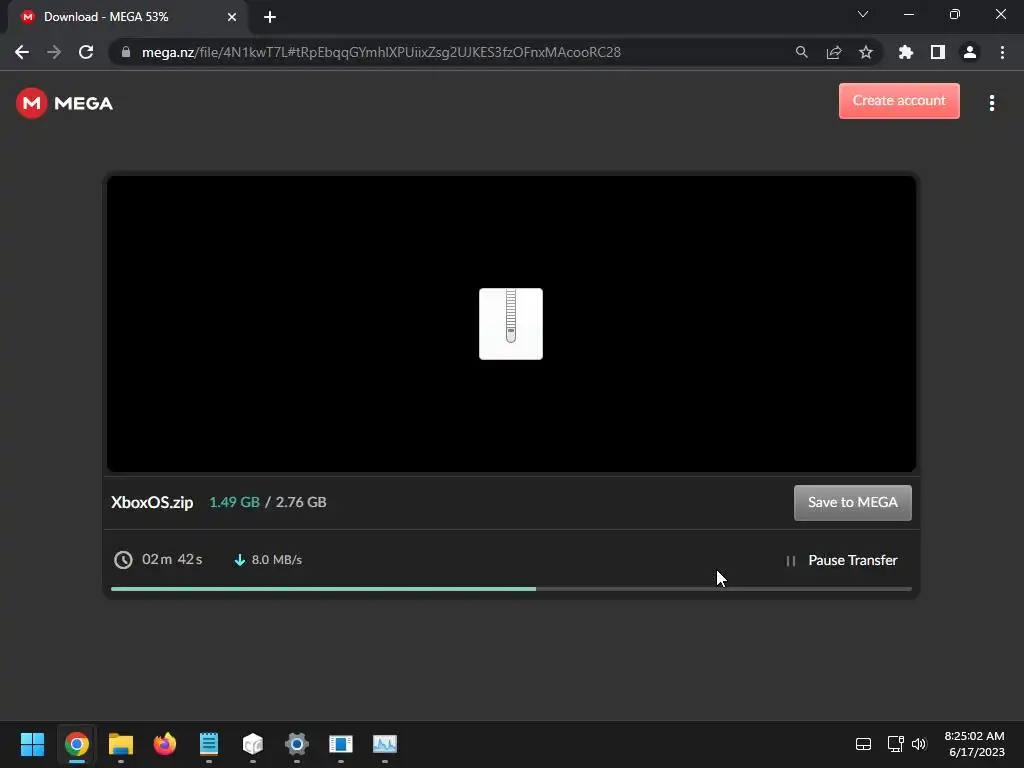Screen dimensions: 1024x768
Task: Click the download progress bar
Action: [x=511, y=589]
